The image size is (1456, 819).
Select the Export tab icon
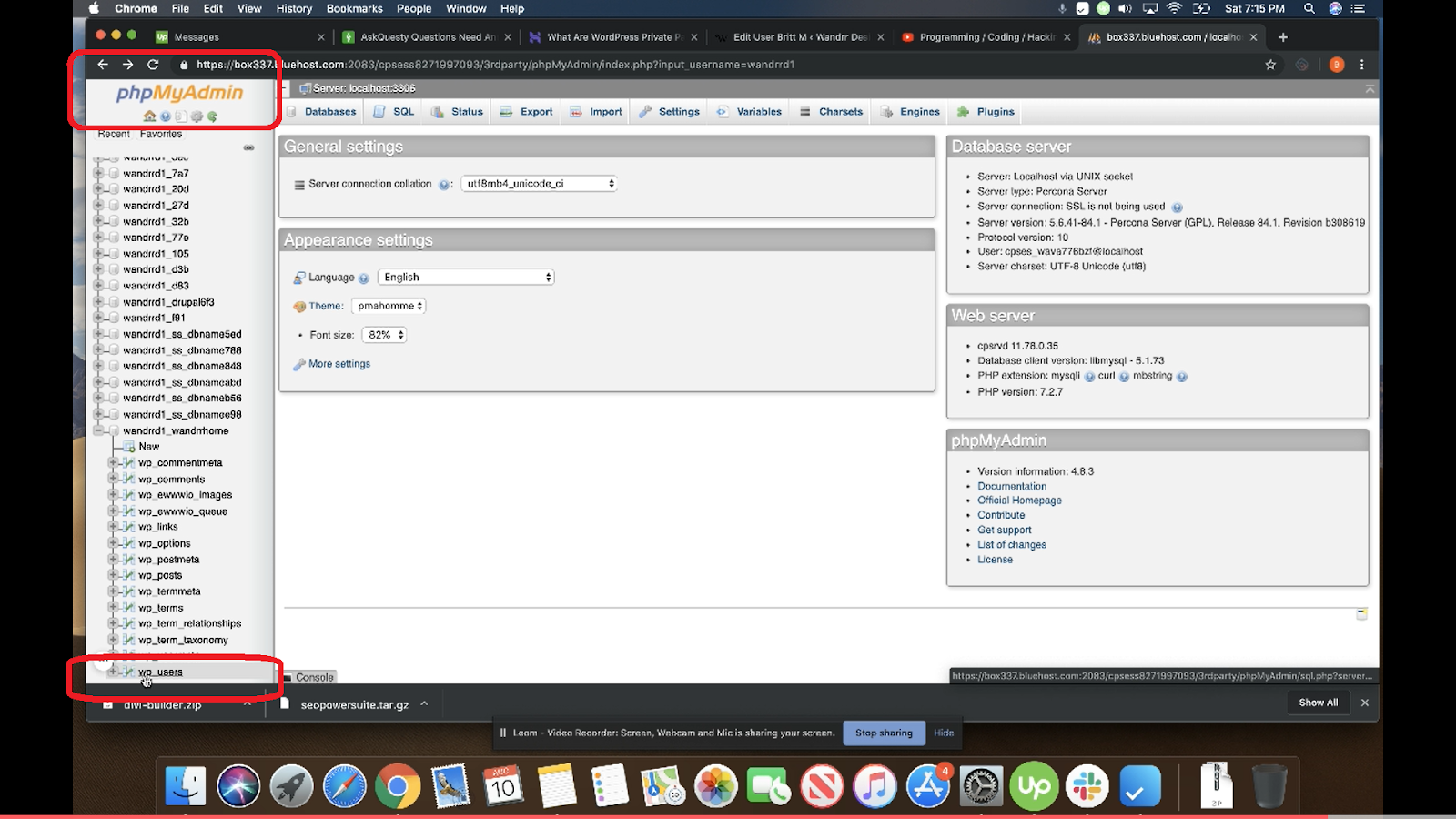509,111
